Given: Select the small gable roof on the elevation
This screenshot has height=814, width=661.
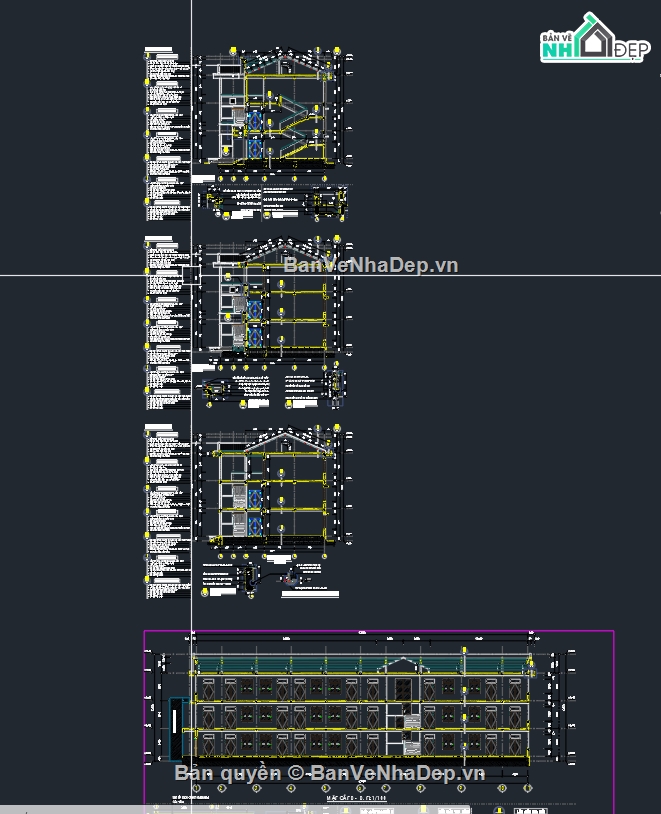Looking at the screenshot, I should coord(403,664).
